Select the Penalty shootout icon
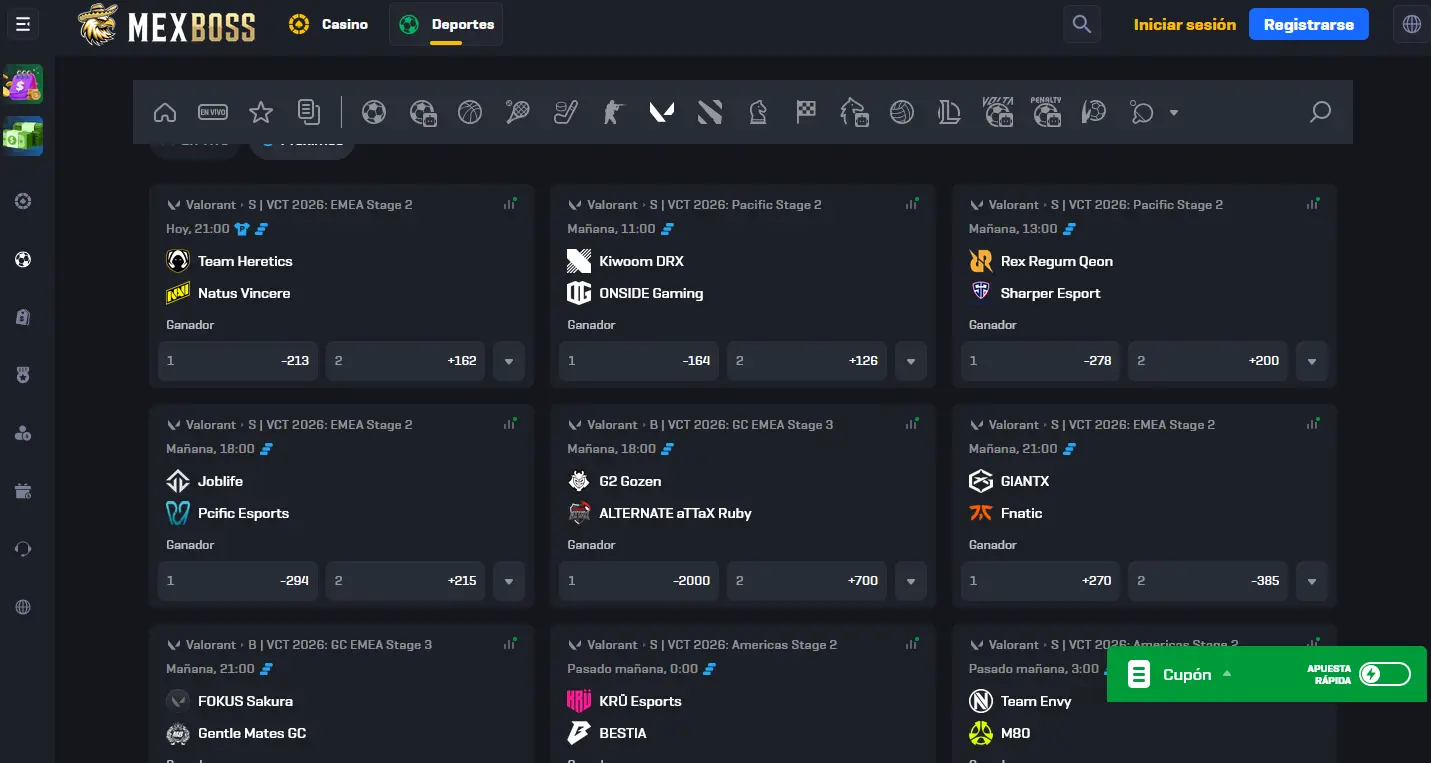Image resolution: width=1431 pixels, height=763 pixels. coord(1046,112)
